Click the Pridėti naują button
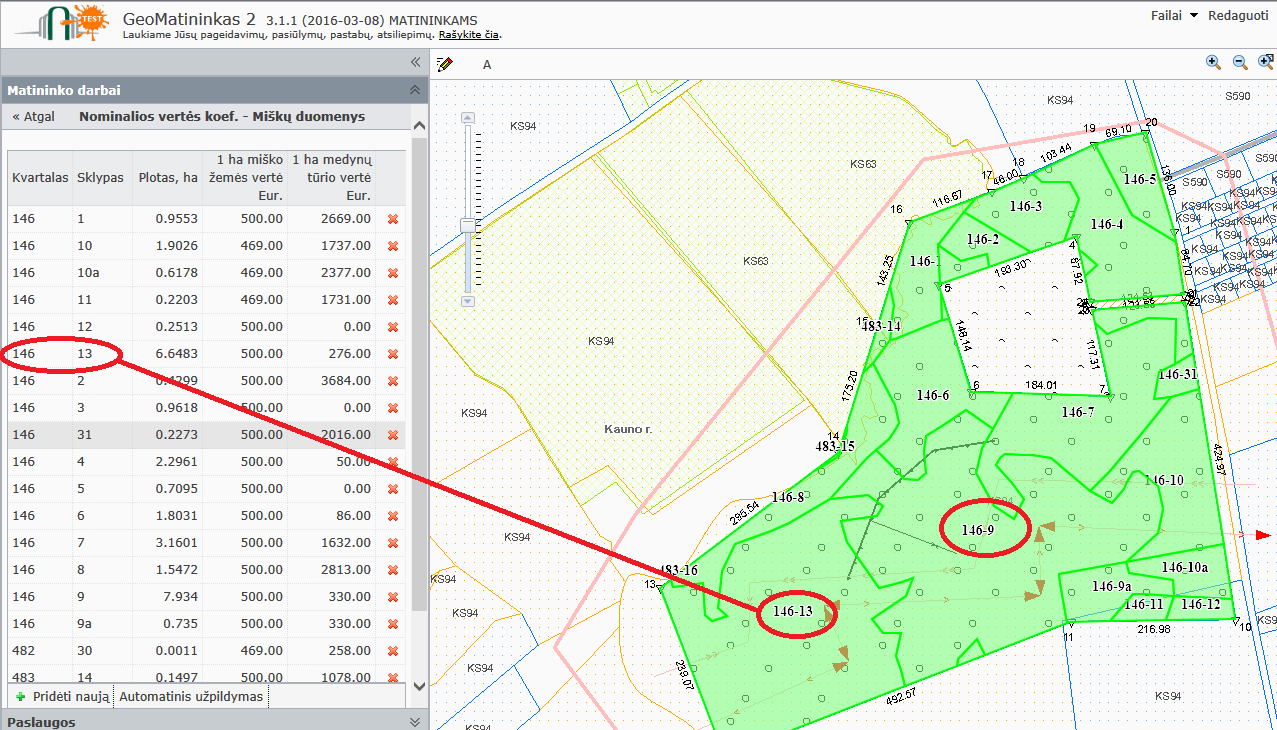The width and height of the screenshot is (1277, 730). coord(62,696)
